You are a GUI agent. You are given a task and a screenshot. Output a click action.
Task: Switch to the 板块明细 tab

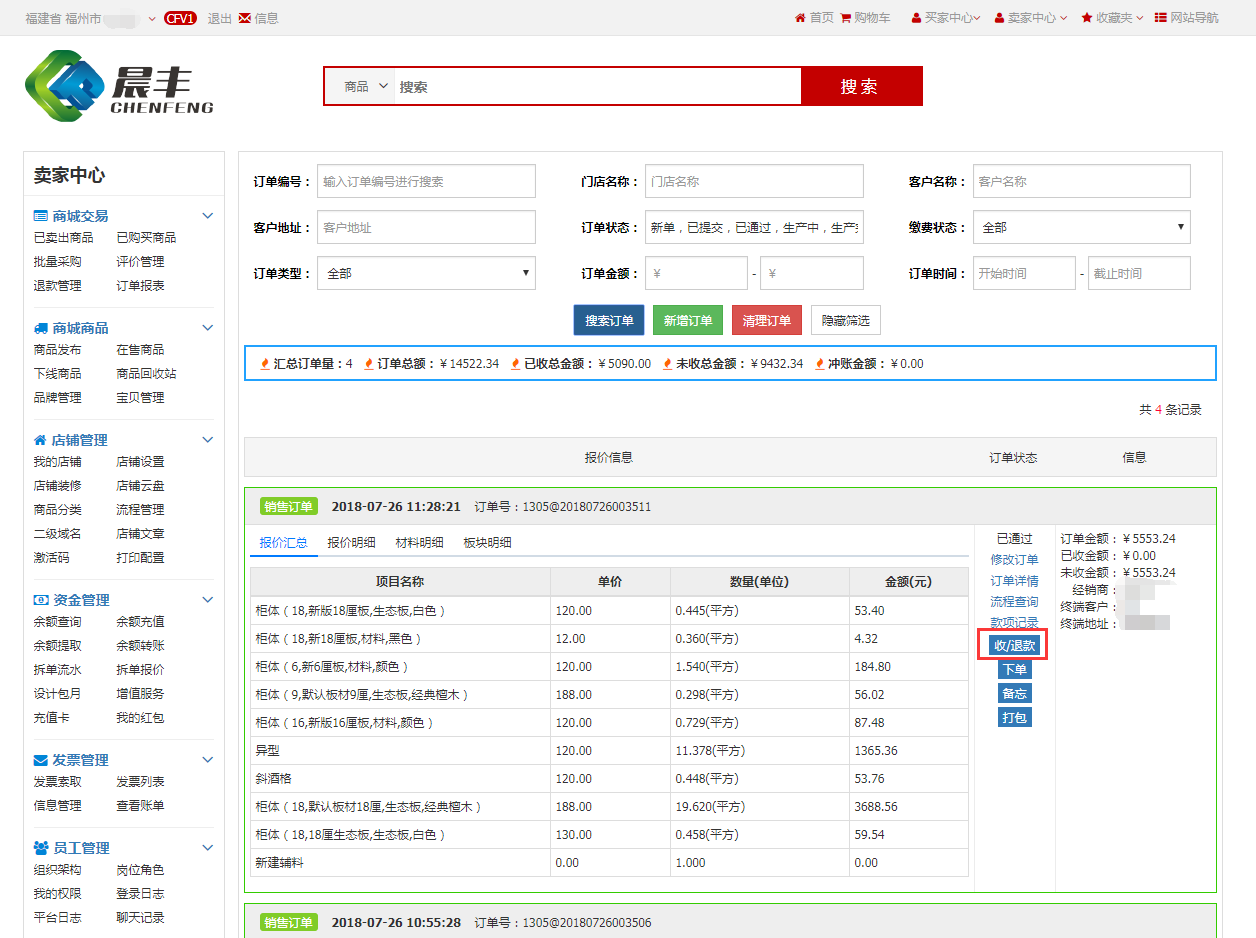coord(487,543)
